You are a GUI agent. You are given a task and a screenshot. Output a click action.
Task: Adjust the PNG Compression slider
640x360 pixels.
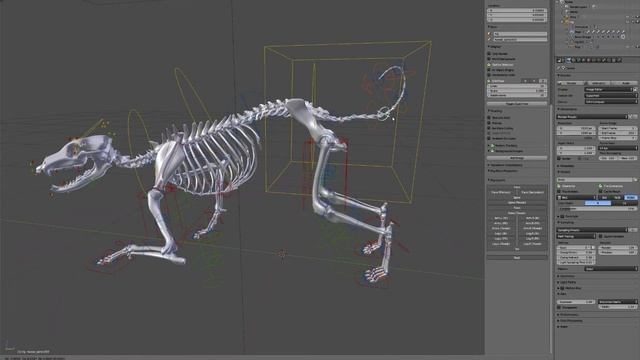598,209
